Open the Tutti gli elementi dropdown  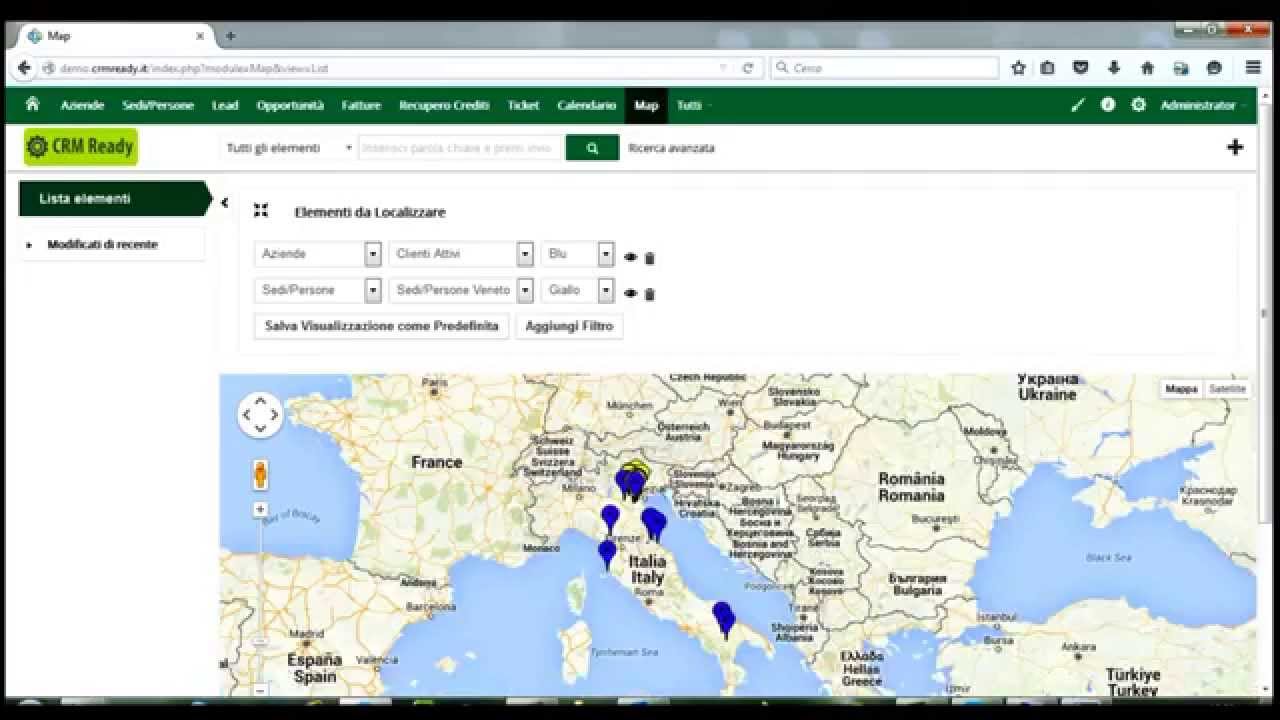pos(288,148)
